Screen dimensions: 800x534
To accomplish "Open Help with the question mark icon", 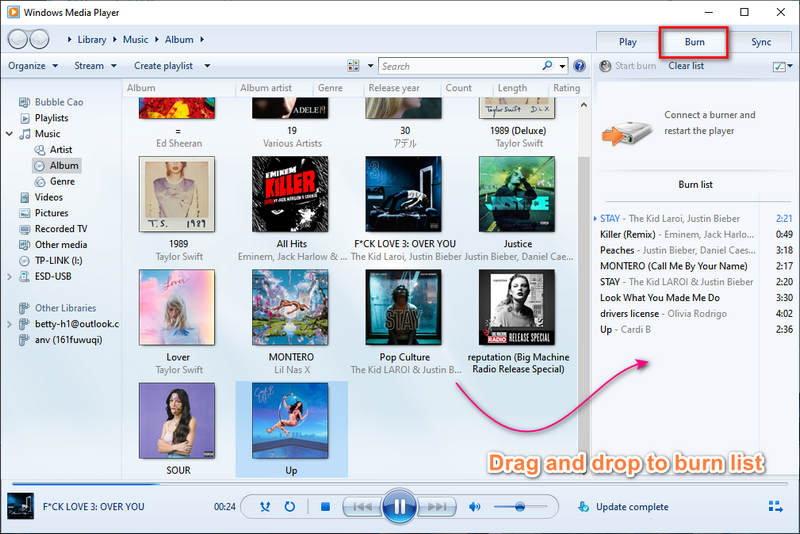I will tap(579, 66).
